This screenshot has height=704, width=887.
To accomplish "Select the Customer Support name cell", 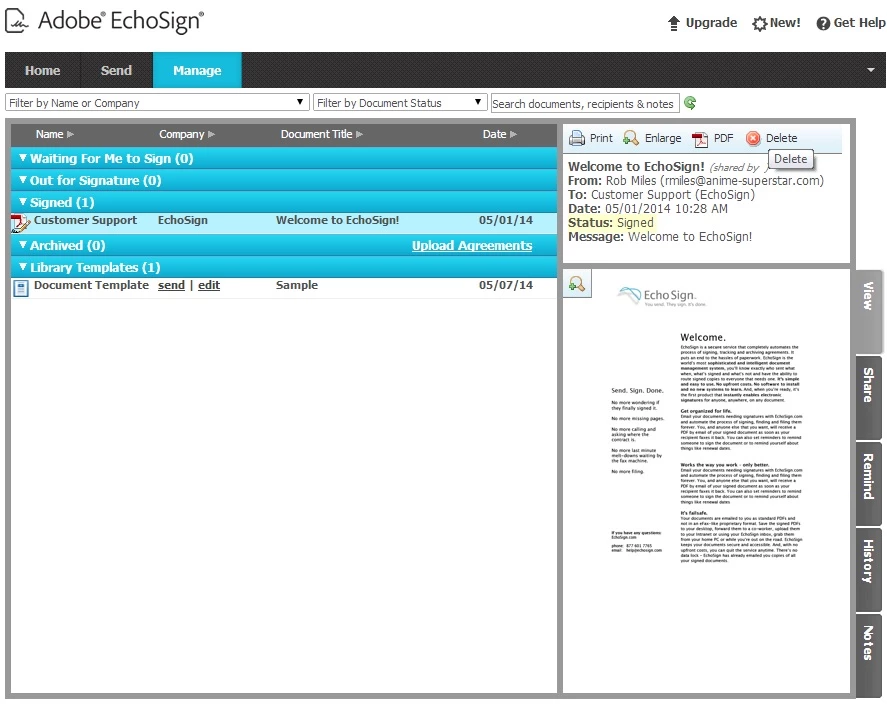I will point(85,220).
